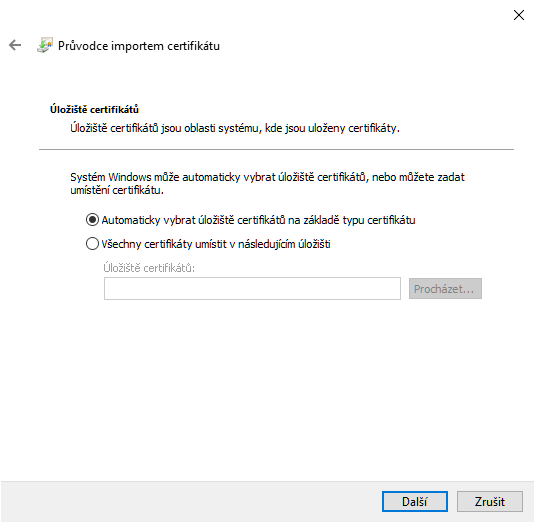Click the sentence about oblasti systému

(x=235, y=128)
